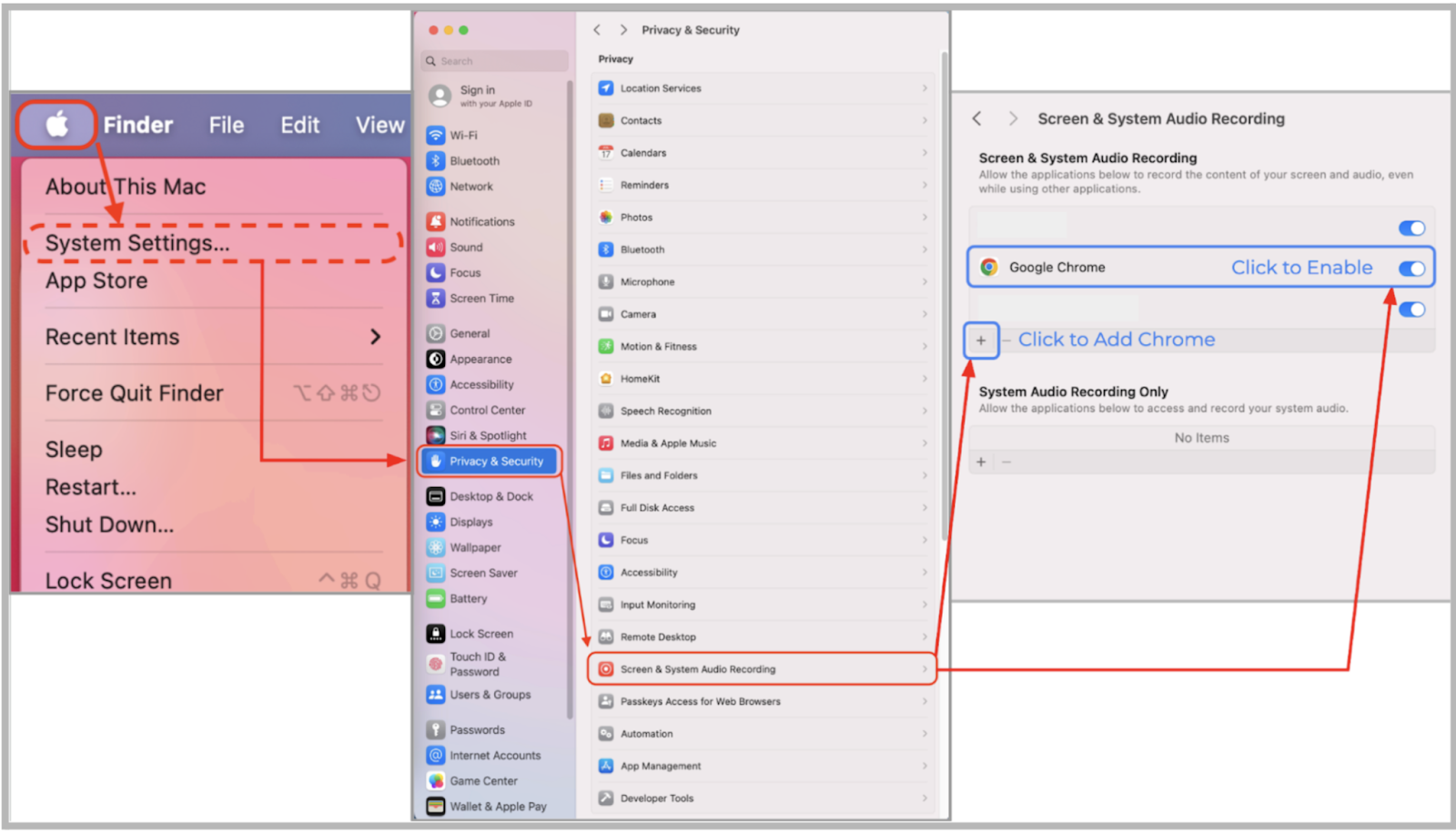Open Screen & System Audio Recording chevron
Viewport: 1456px width, 834px height.
tap(925, 668)
